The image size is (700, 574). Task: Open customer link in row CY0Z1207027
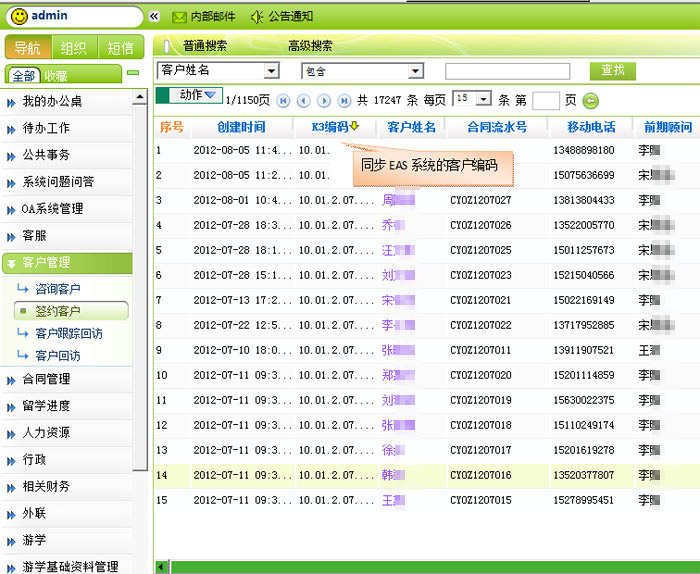point(398,200)
